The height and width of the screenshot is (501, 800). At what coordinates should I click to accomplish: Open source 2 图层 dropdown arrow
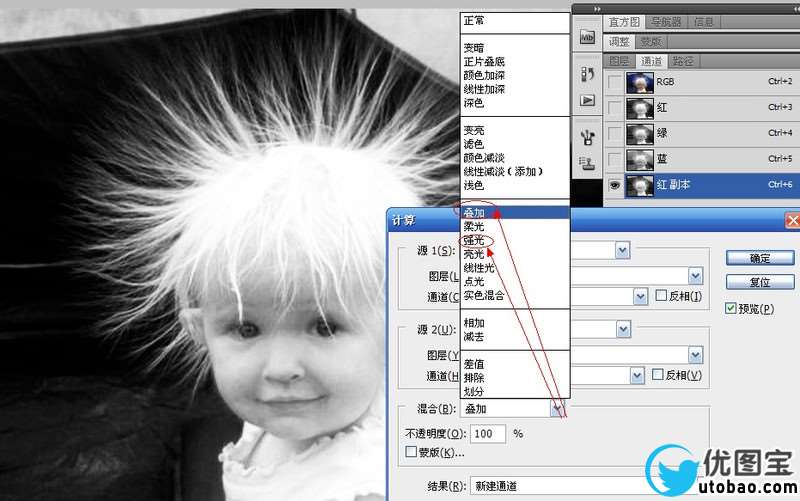(696, 355)
